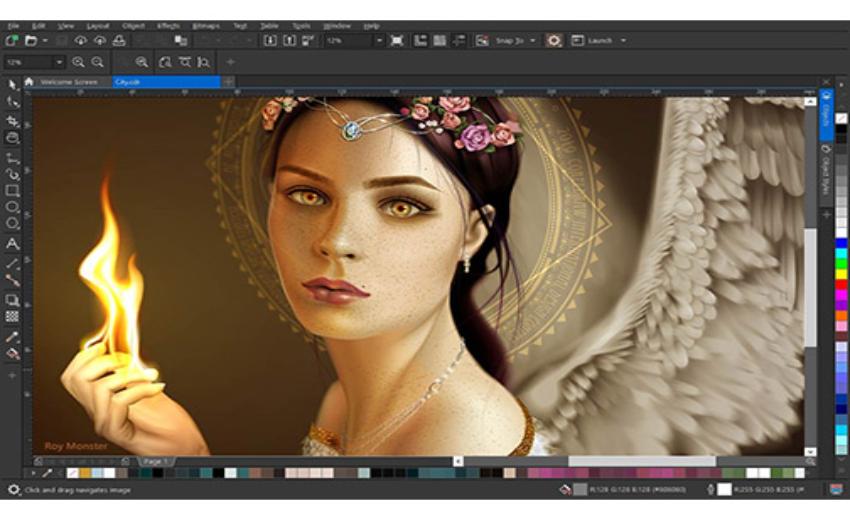Image resolution: width=850 pixels, height=520 pixels.
Task: Expand the Snap To dropdown
Action: point(532,41)
